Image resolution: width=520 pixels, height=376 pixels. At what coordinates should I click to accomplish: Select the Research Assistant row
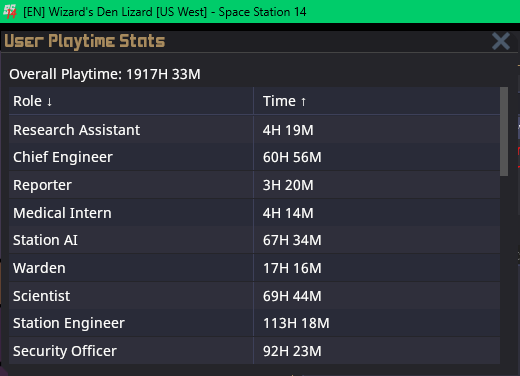pos(254,130)
